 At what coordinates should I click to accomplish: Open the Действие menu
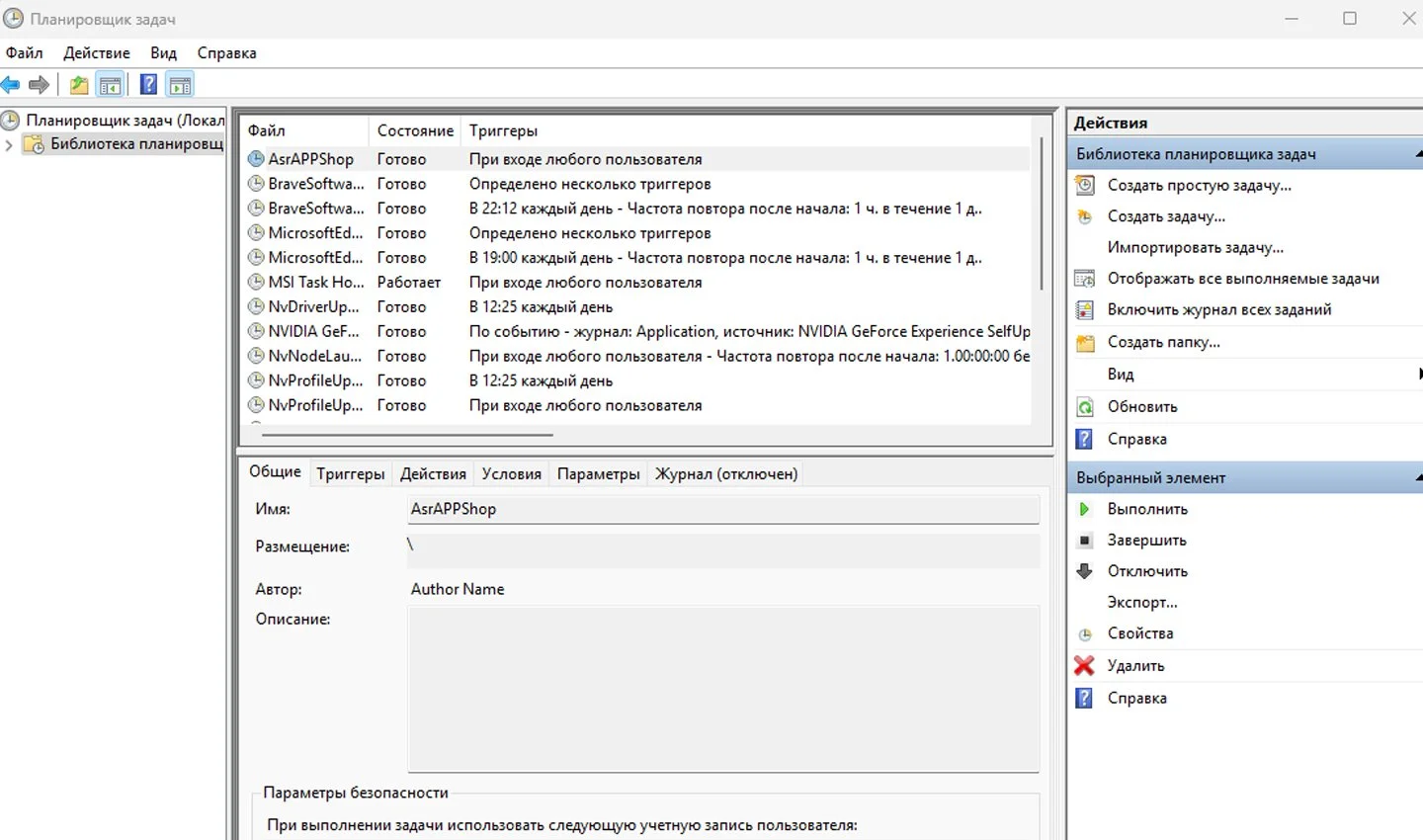(97, 53)
